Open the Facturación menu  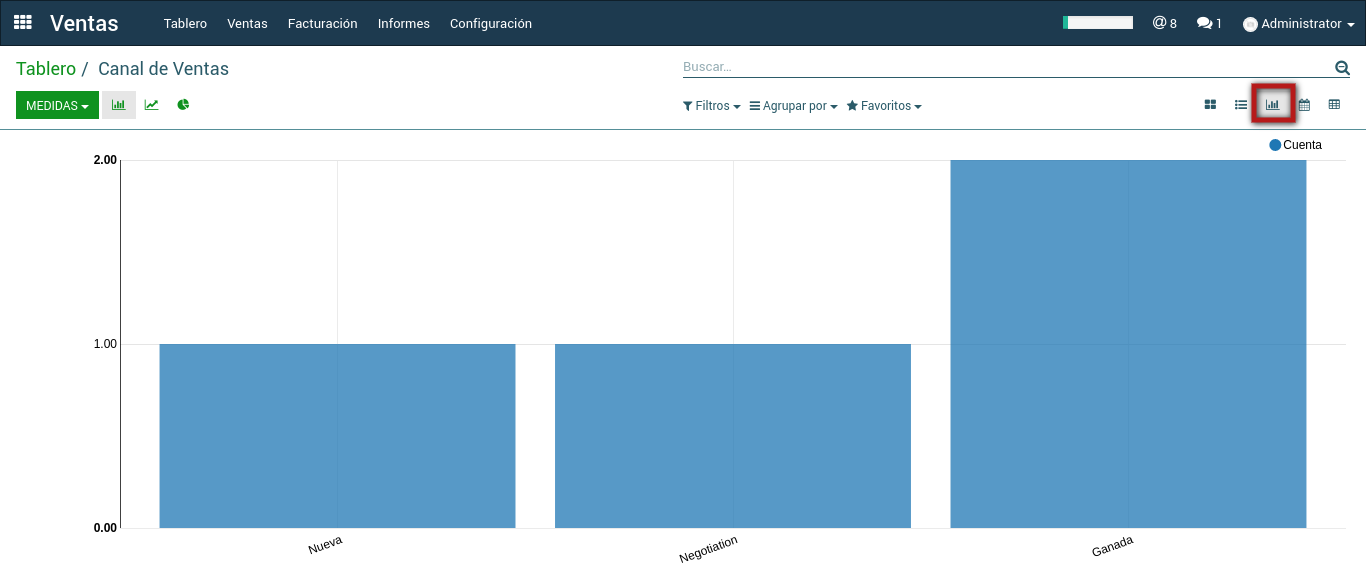tap(322, 23)
